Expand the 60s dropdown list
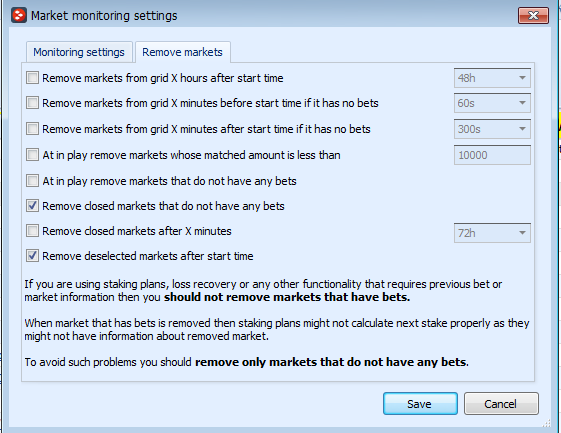The image size is (561, 433). pos(492,103)
